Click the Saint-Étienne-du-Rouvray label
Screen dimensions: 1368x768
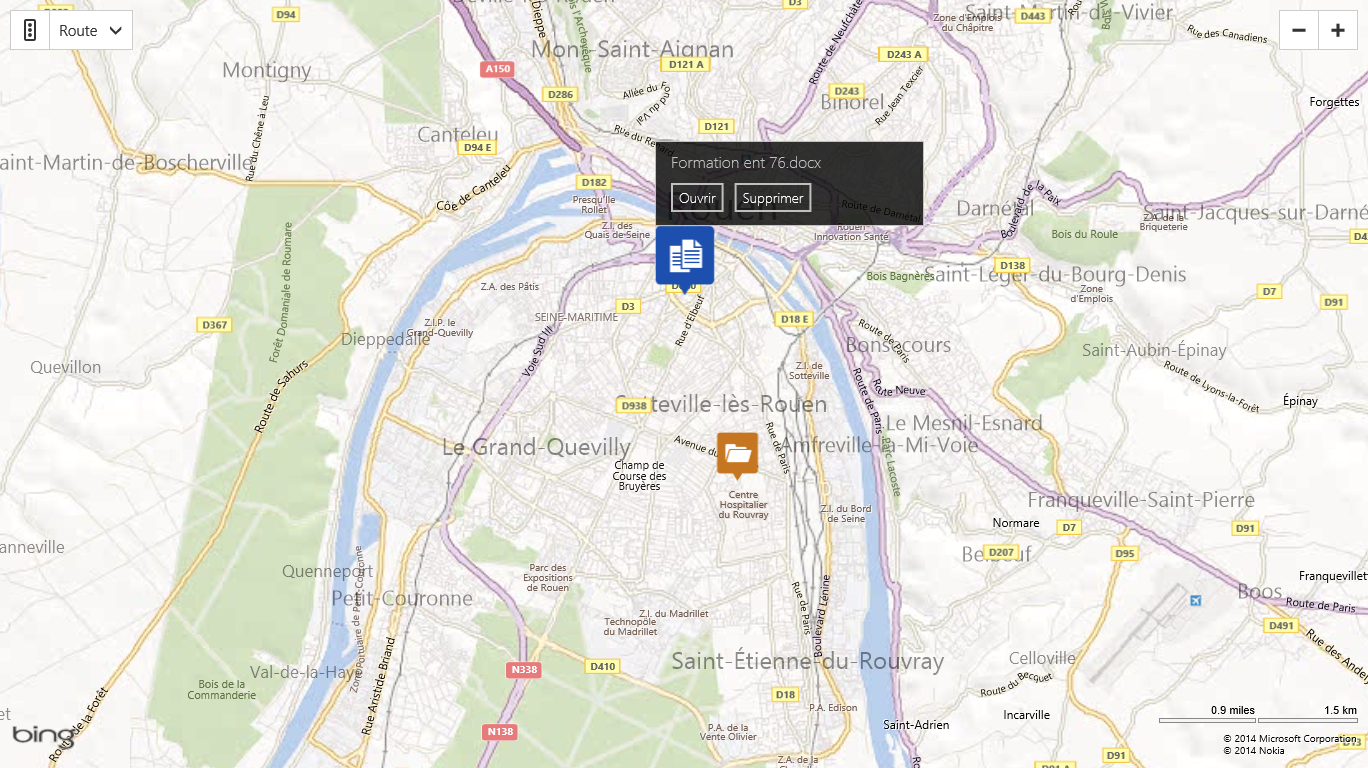[x=808, y=661]
